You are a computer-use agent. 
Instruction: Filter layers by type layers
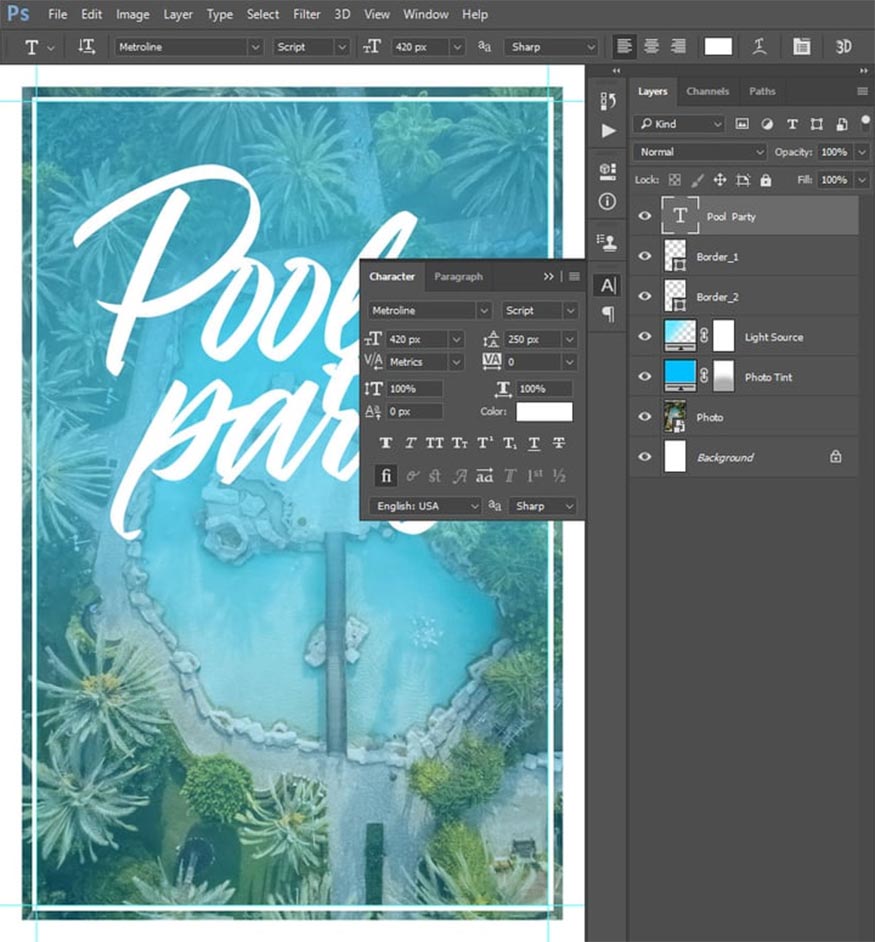792,124
